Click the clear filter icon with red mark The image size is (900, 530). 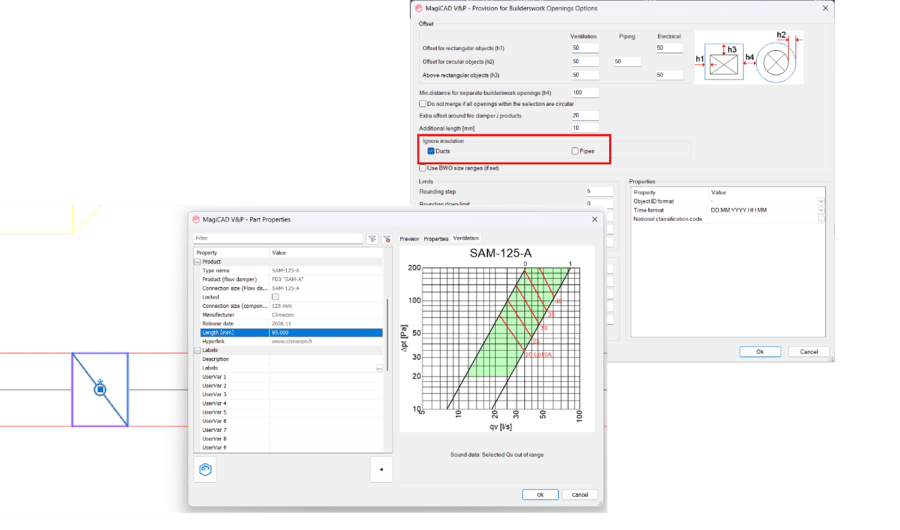[386, 239]
